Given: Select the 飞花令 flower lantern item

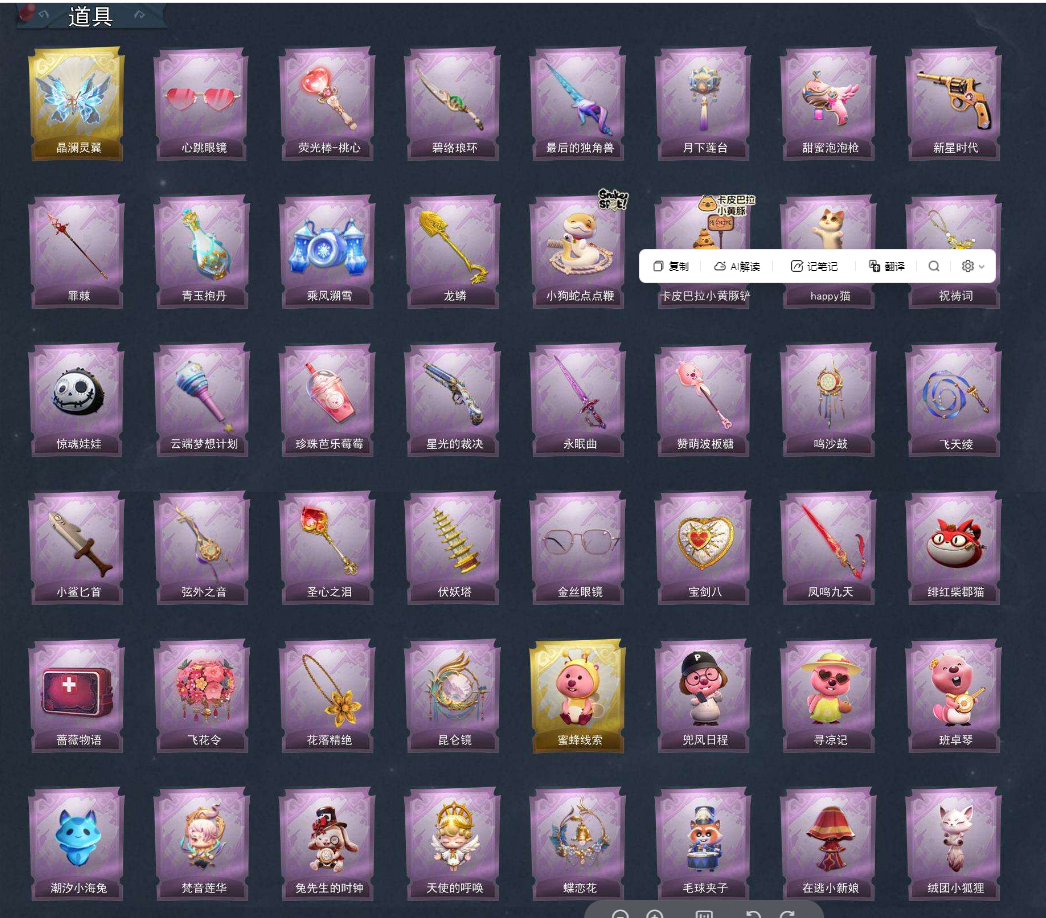Looking at the screenshot, I should click(201, 696).
